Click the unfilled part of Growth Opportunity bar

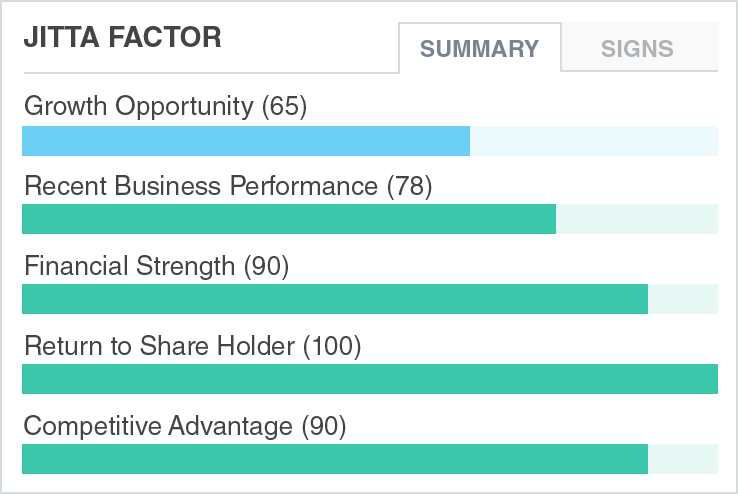pos(594,141)
